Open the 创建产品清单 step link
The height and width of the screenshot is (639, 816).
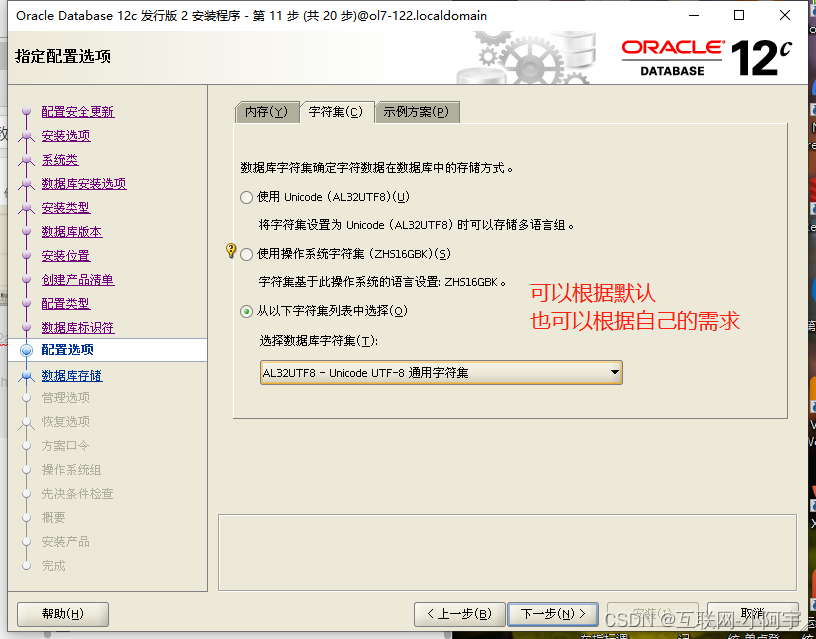pyautogui.click(x=78, y=279)
